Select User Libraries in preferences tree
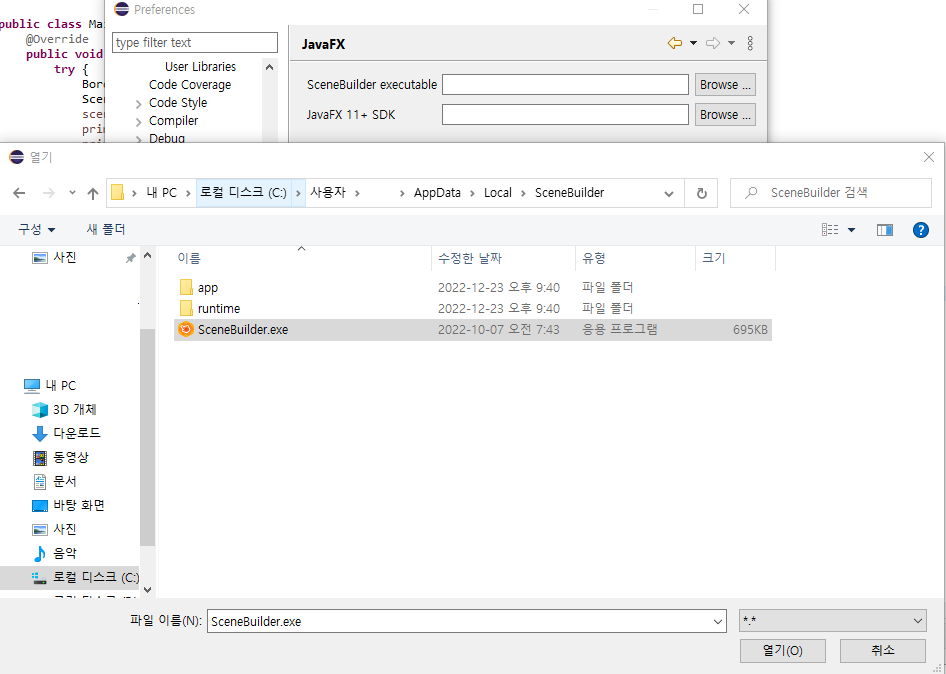This screenshot has height=674, width=946. (x=200, y=66)
